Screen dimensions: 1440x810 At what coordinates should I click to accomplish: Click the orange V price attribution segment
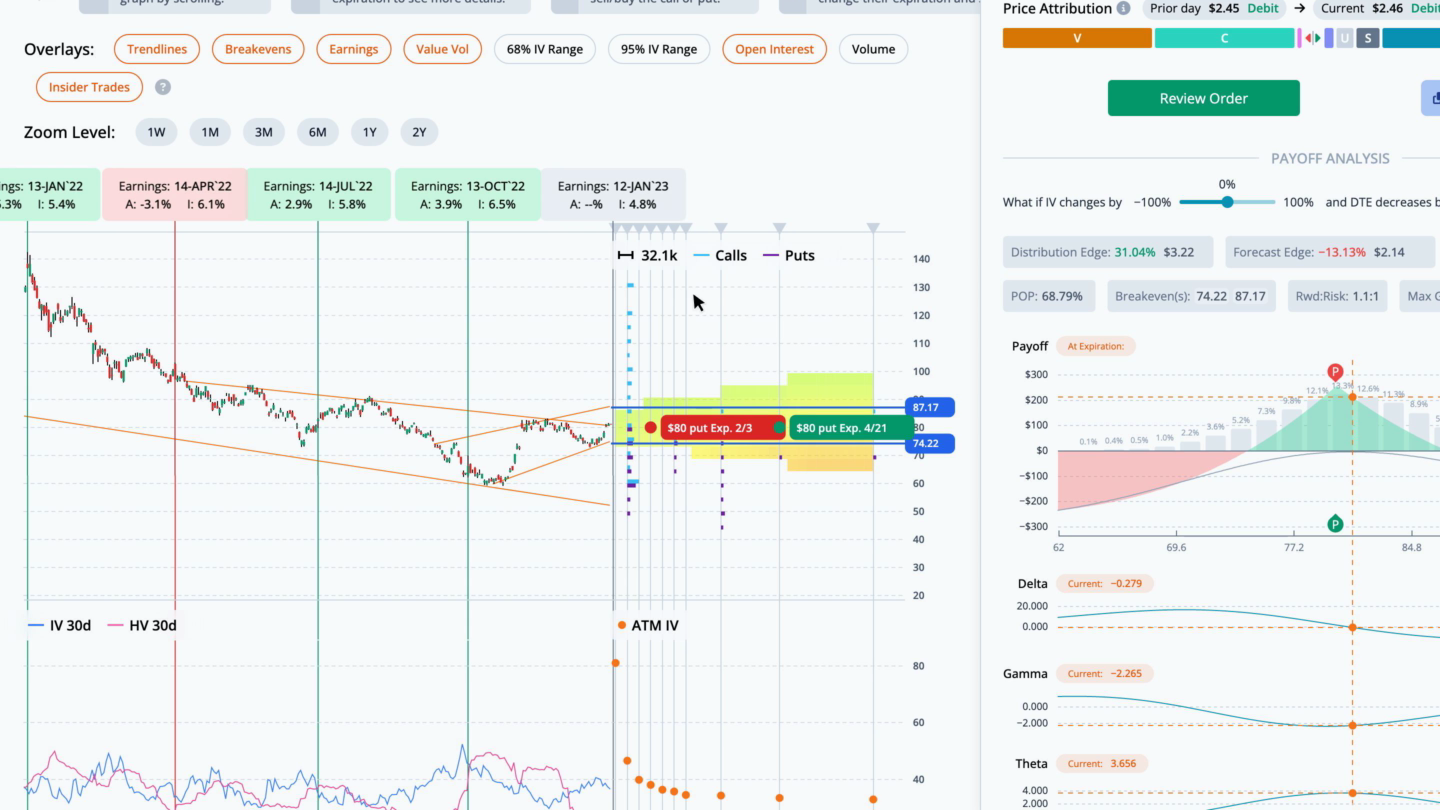(1077, 39)
